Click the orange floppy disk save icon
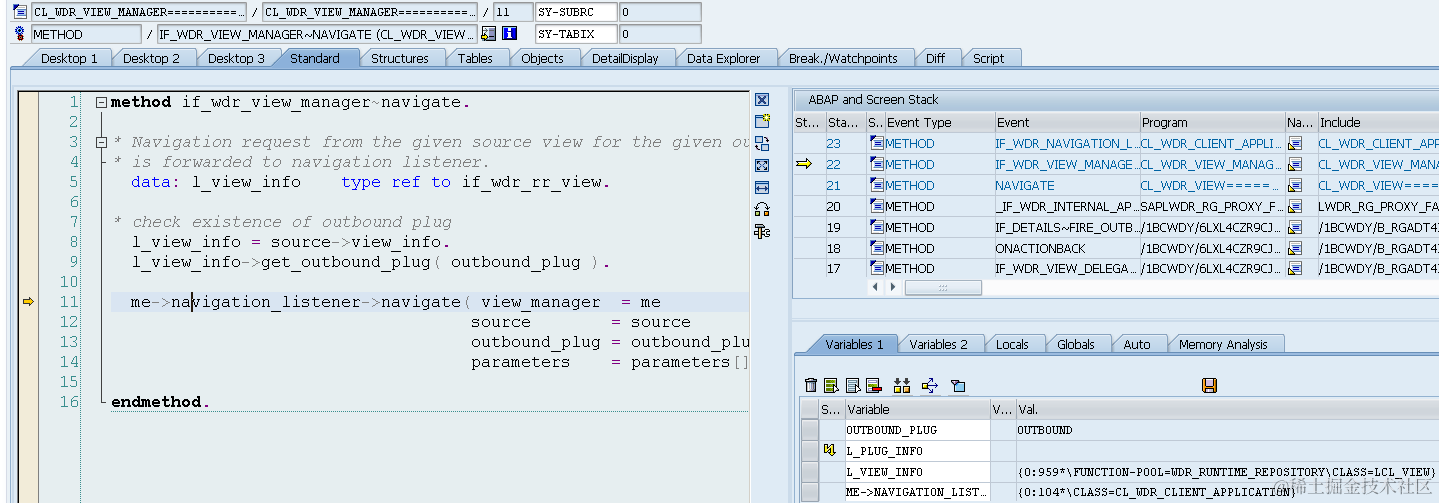Viewport: 1439px width, 503px height. (1209, 385)
